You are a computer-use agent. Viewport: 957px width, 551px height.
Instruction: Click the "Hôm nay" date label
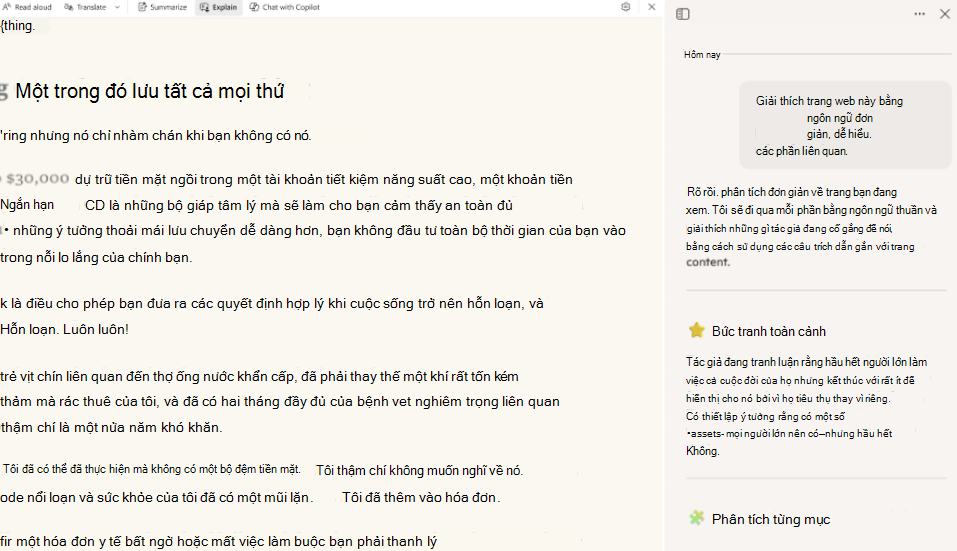tap(702, 55)
